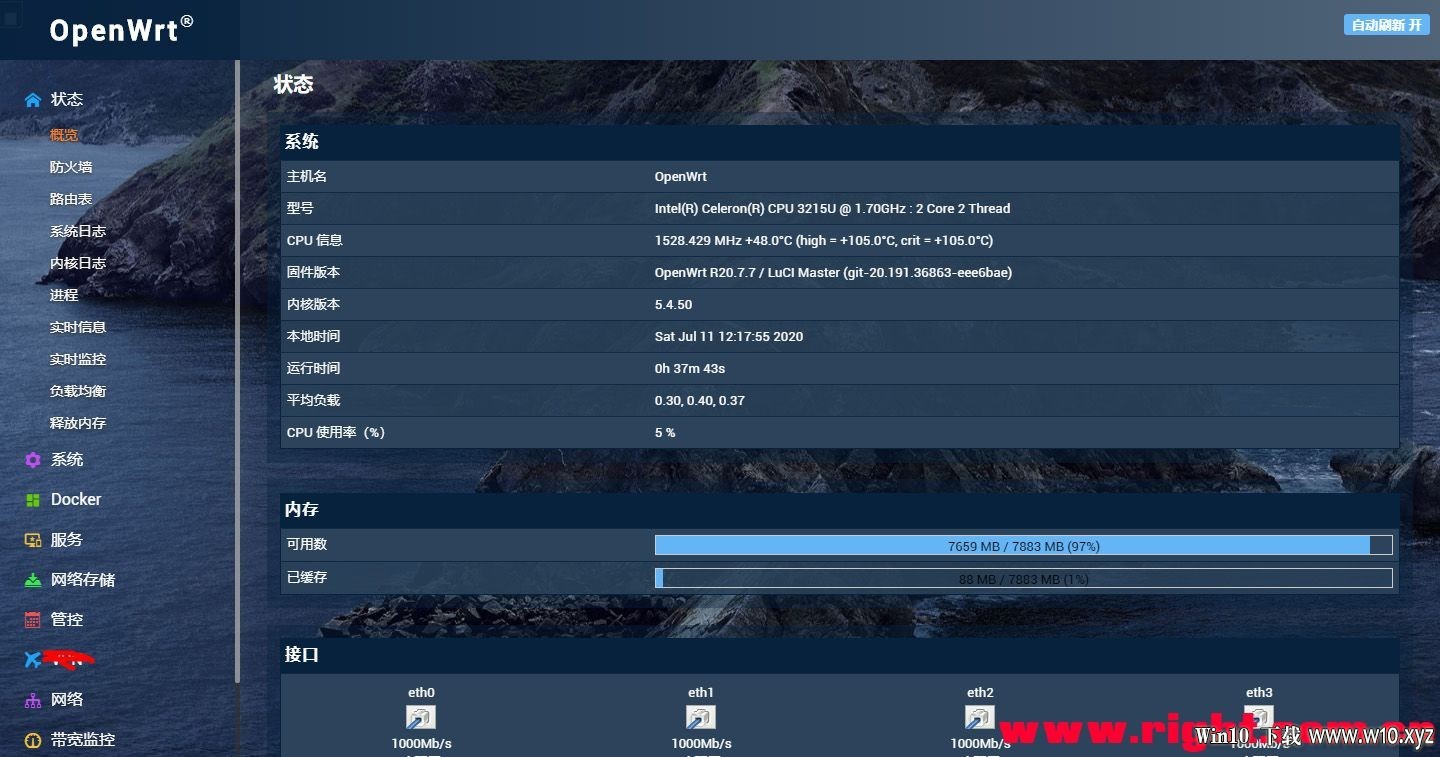This screenshot has height=757, width=1440.
Task: Click the local time Sat Jul 11 12:17:55 2020
Action: coord(729,336)
